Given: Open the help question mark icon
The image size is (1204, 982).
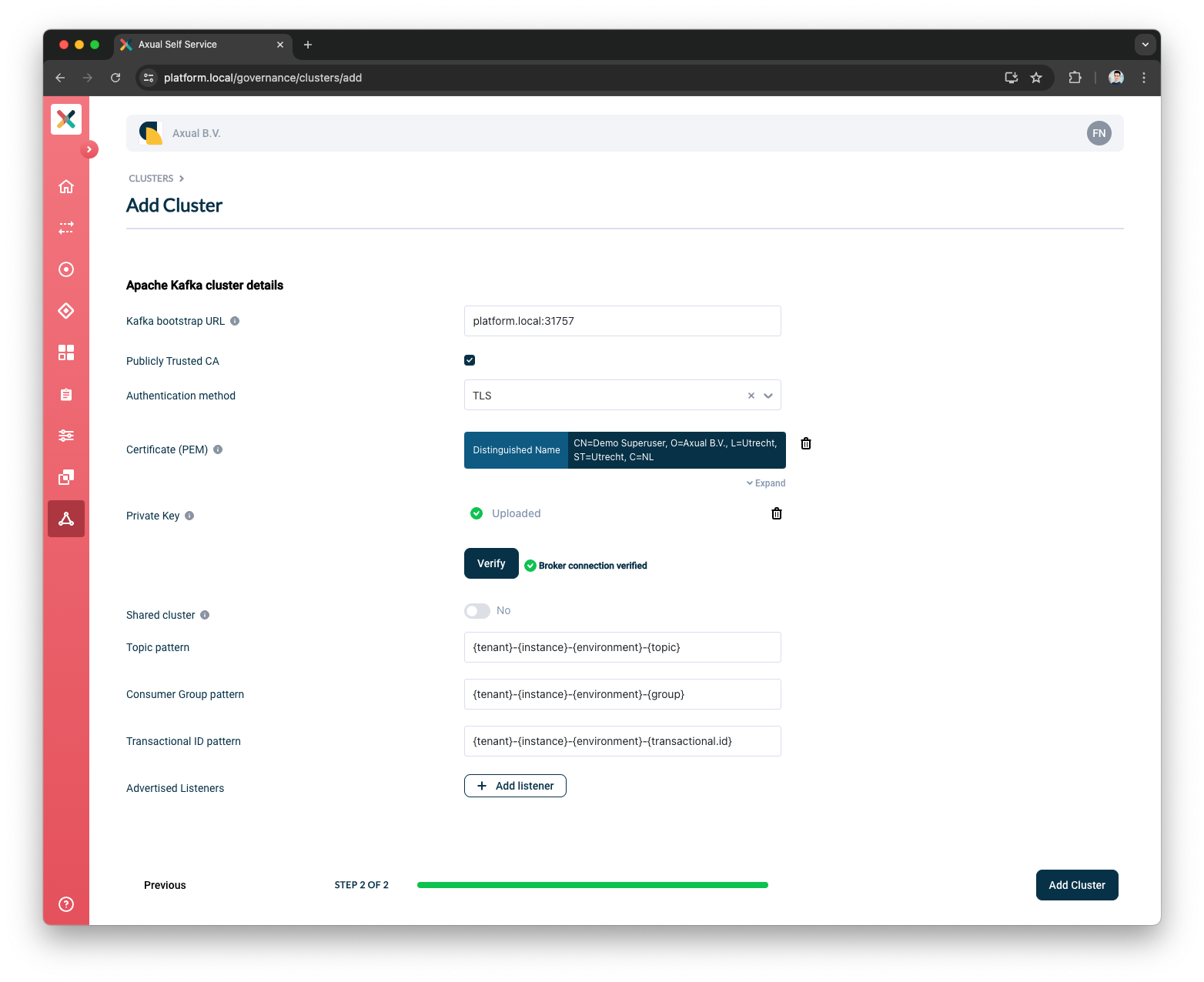Looking at the screenshot, I should point(66,904).
